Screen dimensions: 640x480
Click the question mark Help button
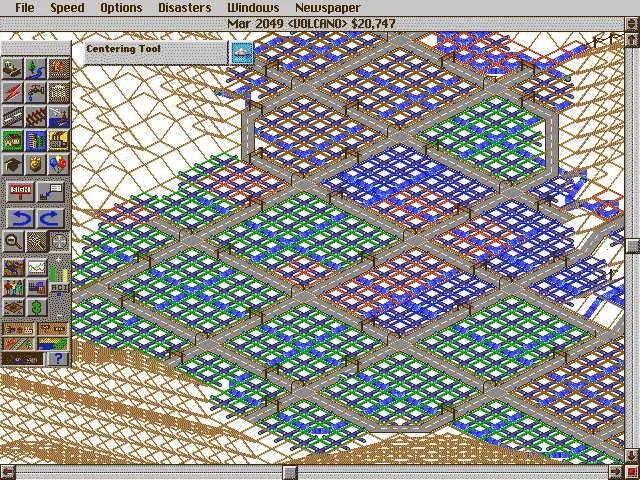click(59, 358)
